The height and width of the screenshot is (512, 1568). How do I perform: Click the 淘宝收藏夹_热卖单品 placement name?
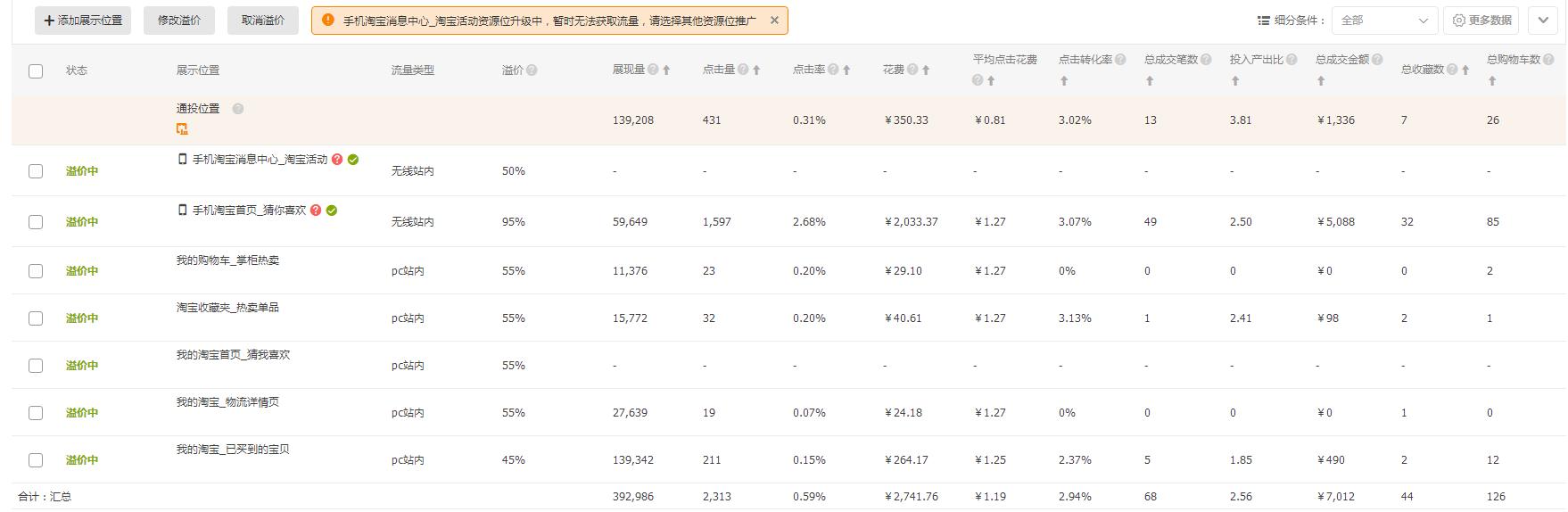(x=227, y=308)
